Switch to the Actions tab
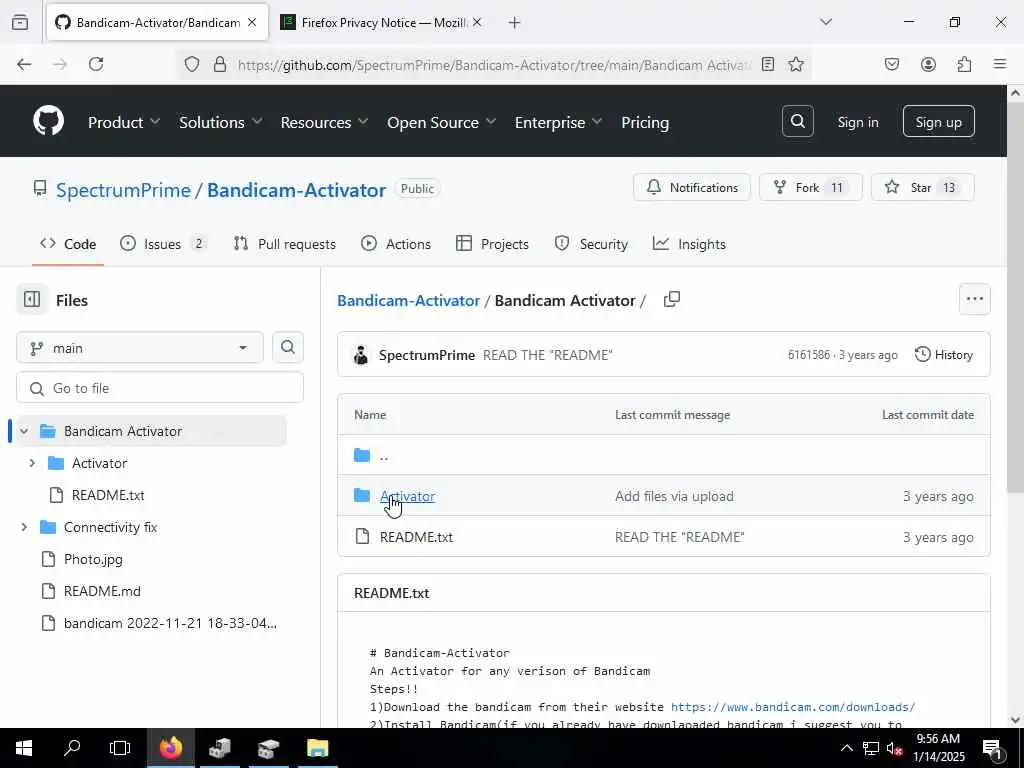Screen dimensions: 1024x768 point(396,244)
